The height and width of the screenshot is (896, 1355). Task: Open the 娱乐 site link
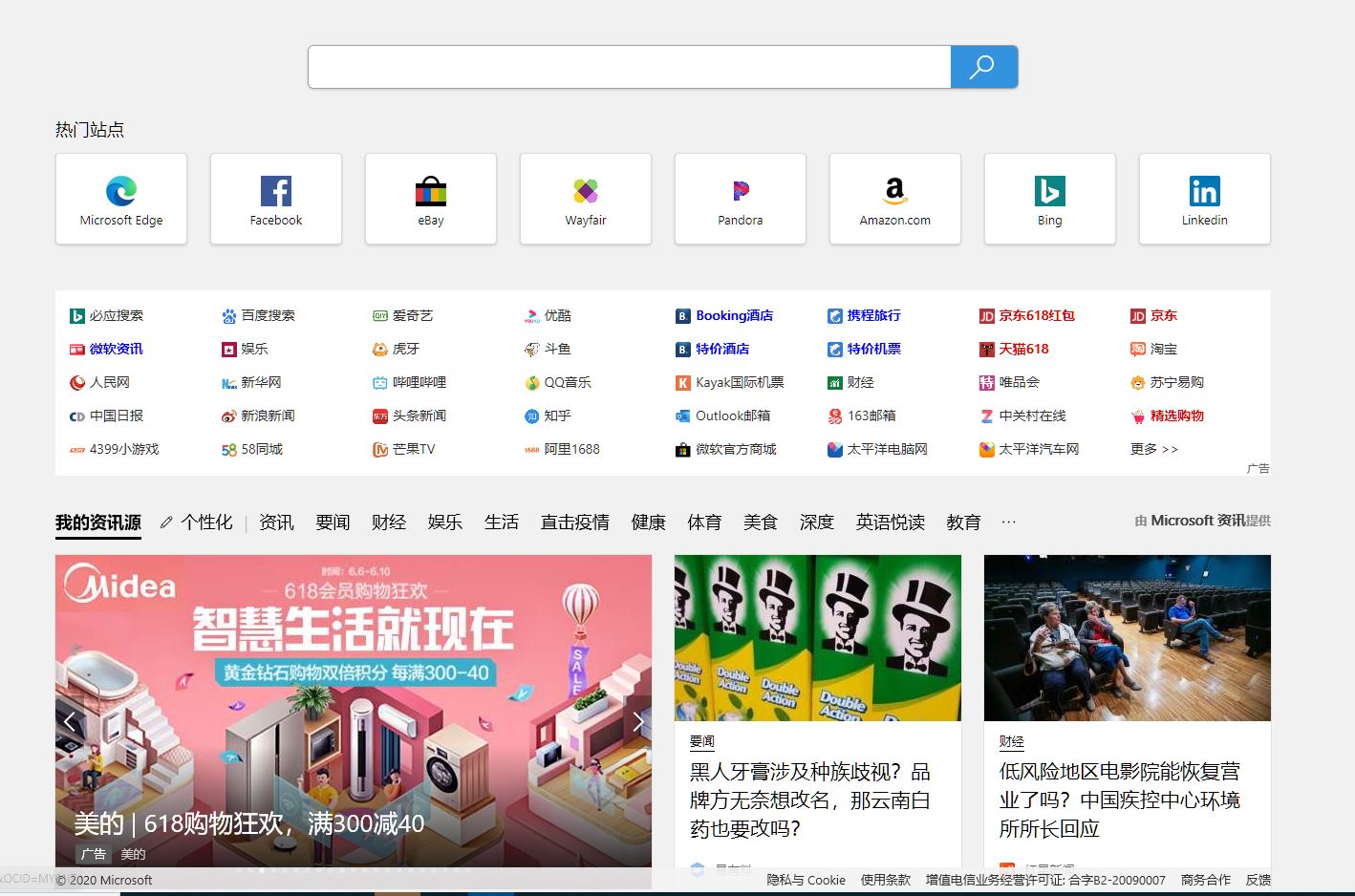pyautogui.click(x=245, y=349)
